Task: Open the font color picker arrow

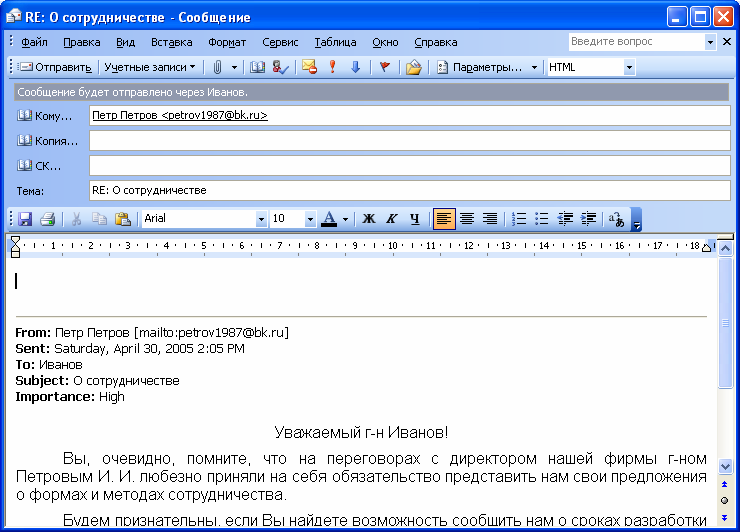Action: [x=345, y=219]
